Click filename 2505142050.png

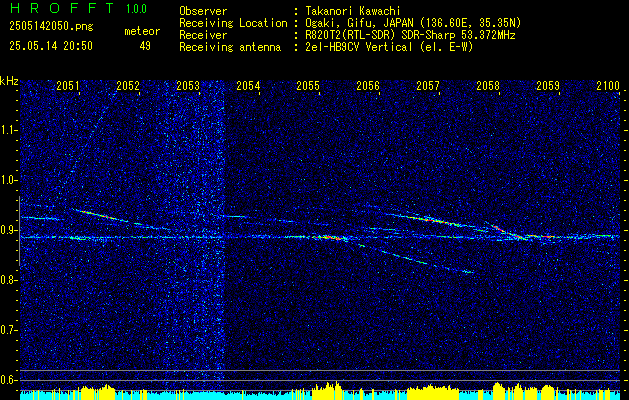click(x=51, y=26)
